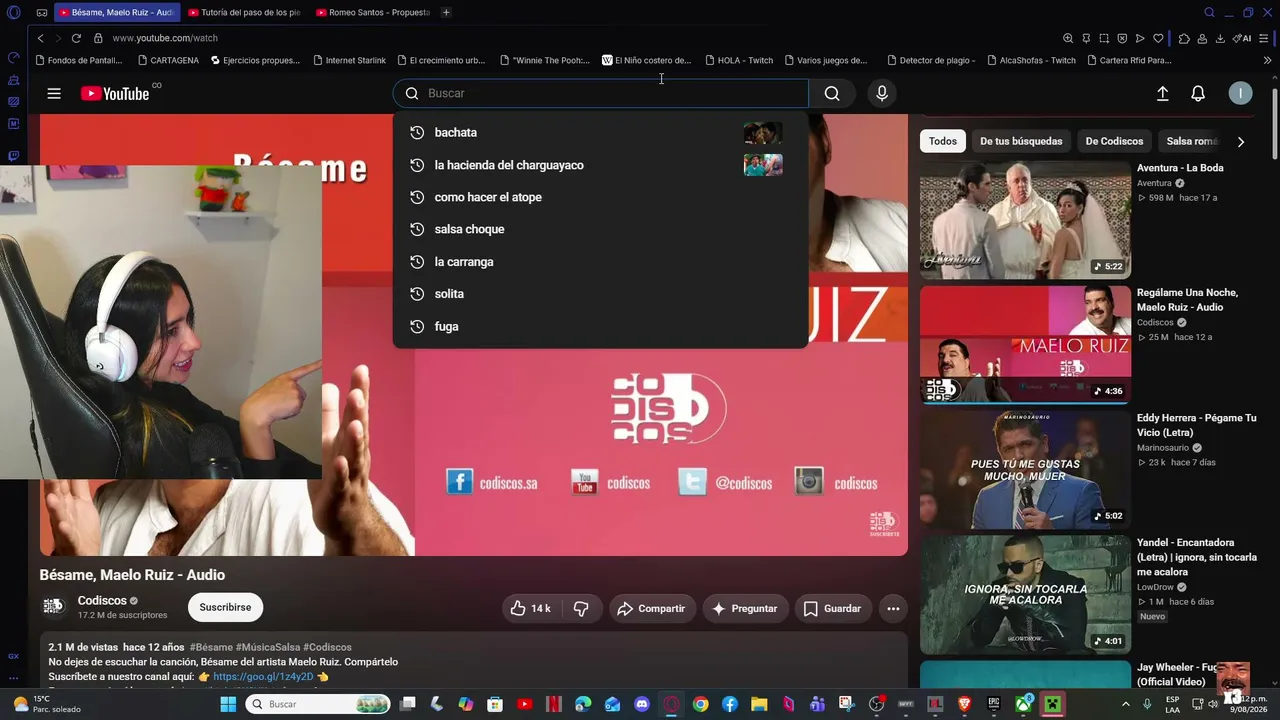
Task: Open the Opera GX menu logo
Action: pos(13,13)
